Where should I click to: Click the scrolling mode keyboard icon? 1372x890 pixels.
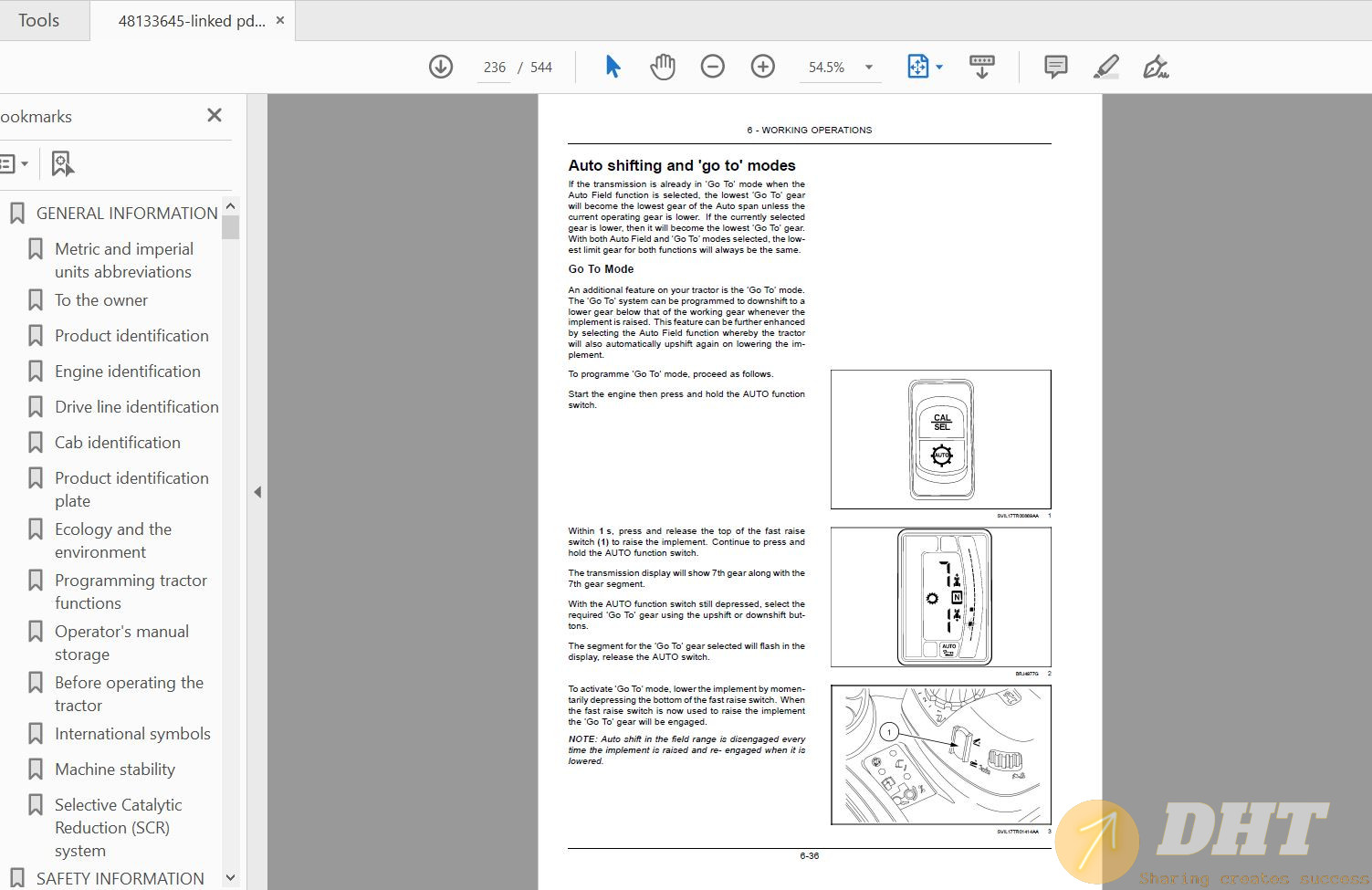(982, 67)
